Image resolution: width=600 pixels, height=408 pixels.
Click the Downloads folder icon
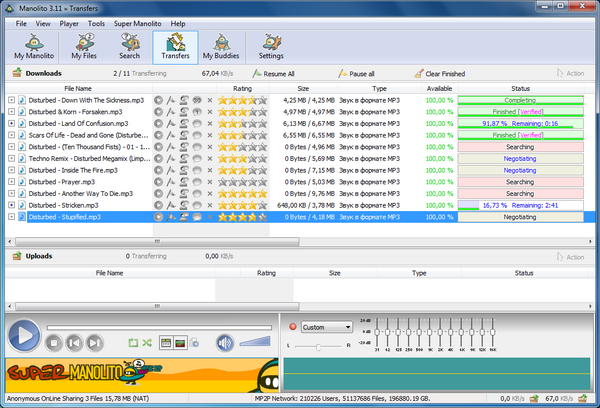coord(17,73)
